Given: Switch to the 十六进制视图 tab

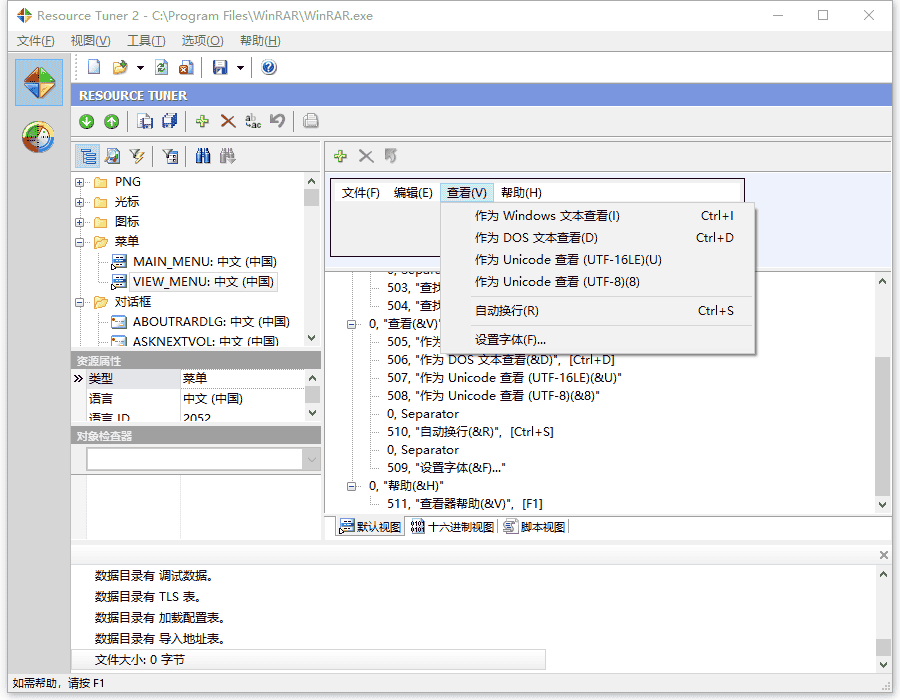Looking at the screenshot, I should pyautogui.click(x=452, y=527).
